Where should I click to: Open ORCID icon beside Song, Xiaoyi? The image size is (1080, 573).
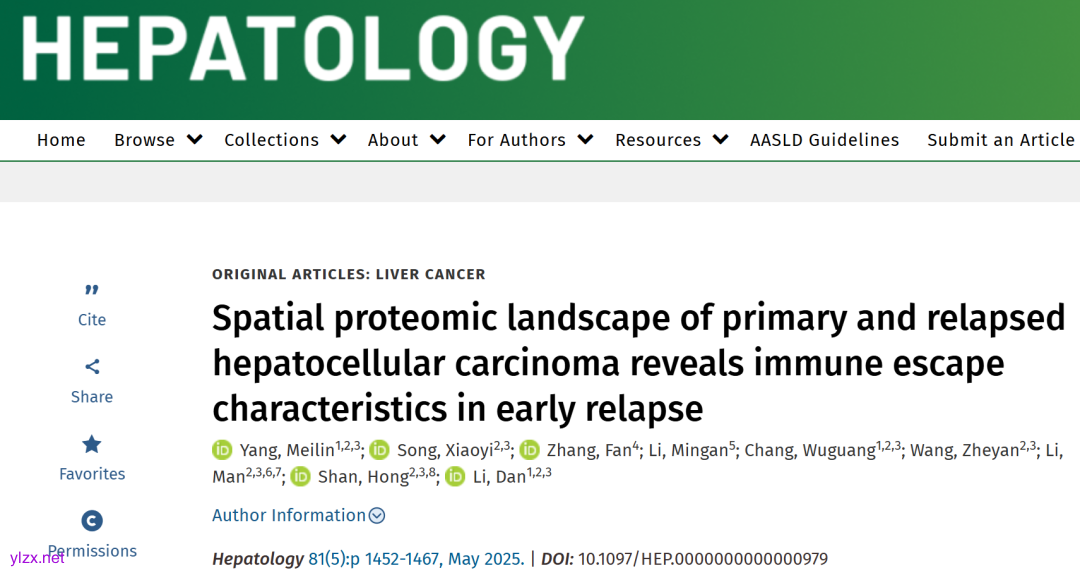coord(380,450)
